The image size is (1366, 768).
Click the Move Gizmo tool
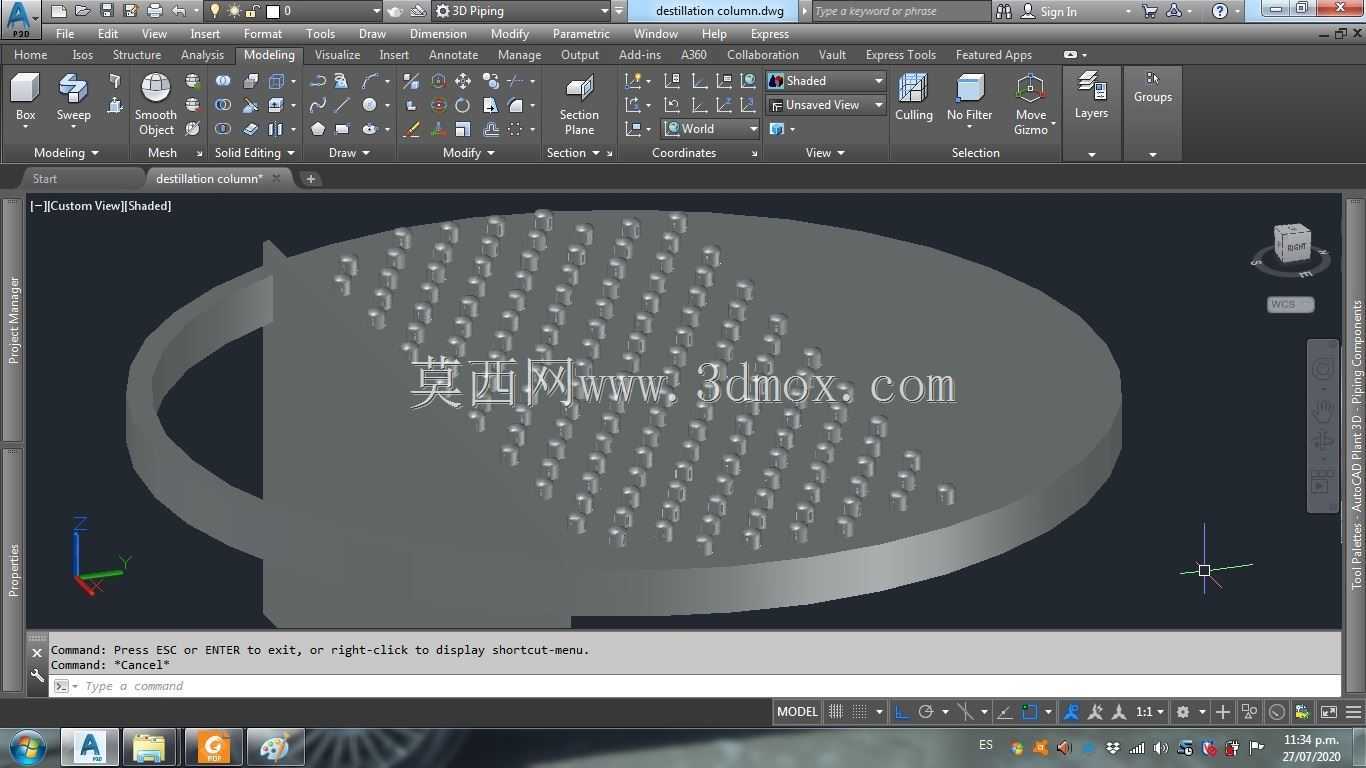point(1031,104)
